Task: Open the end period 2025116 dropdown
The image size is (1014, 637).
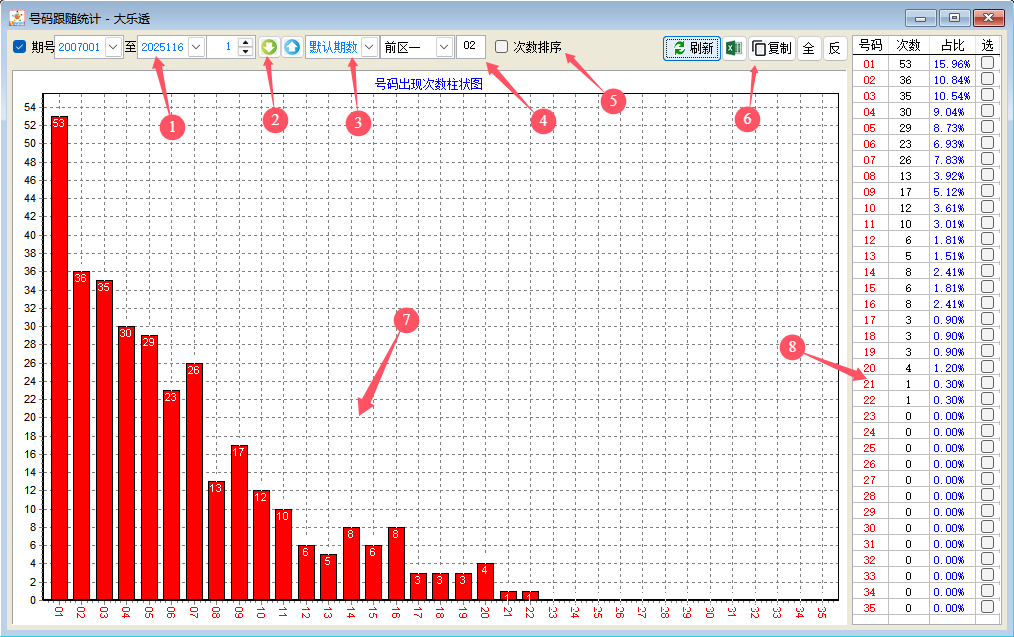Action: 195,47
